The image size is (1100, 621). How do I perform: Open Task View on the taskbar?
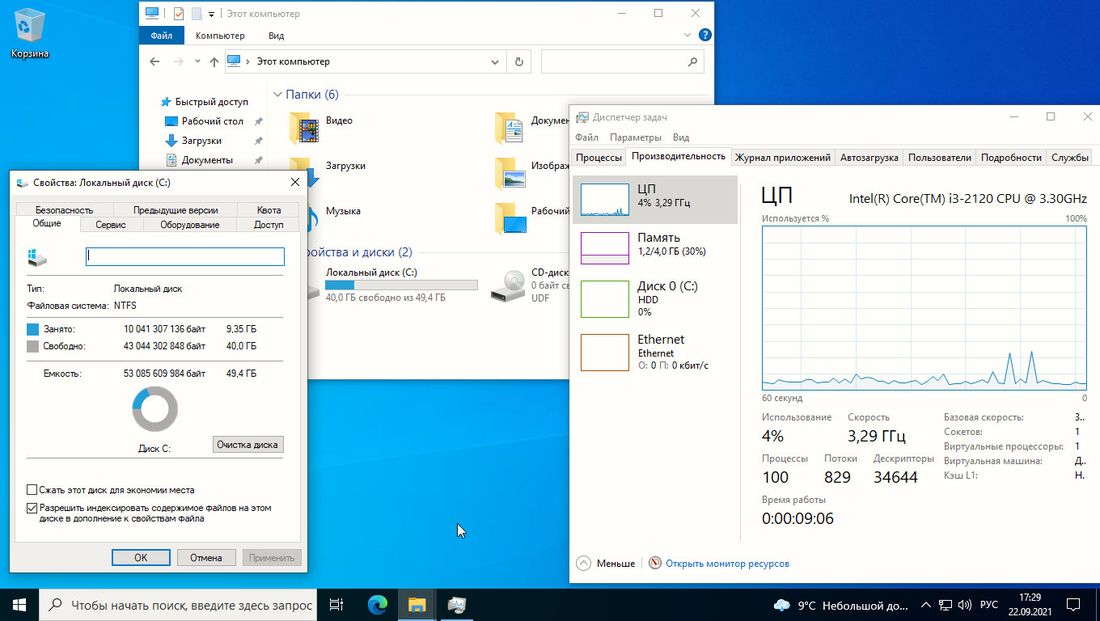[336, 605]
